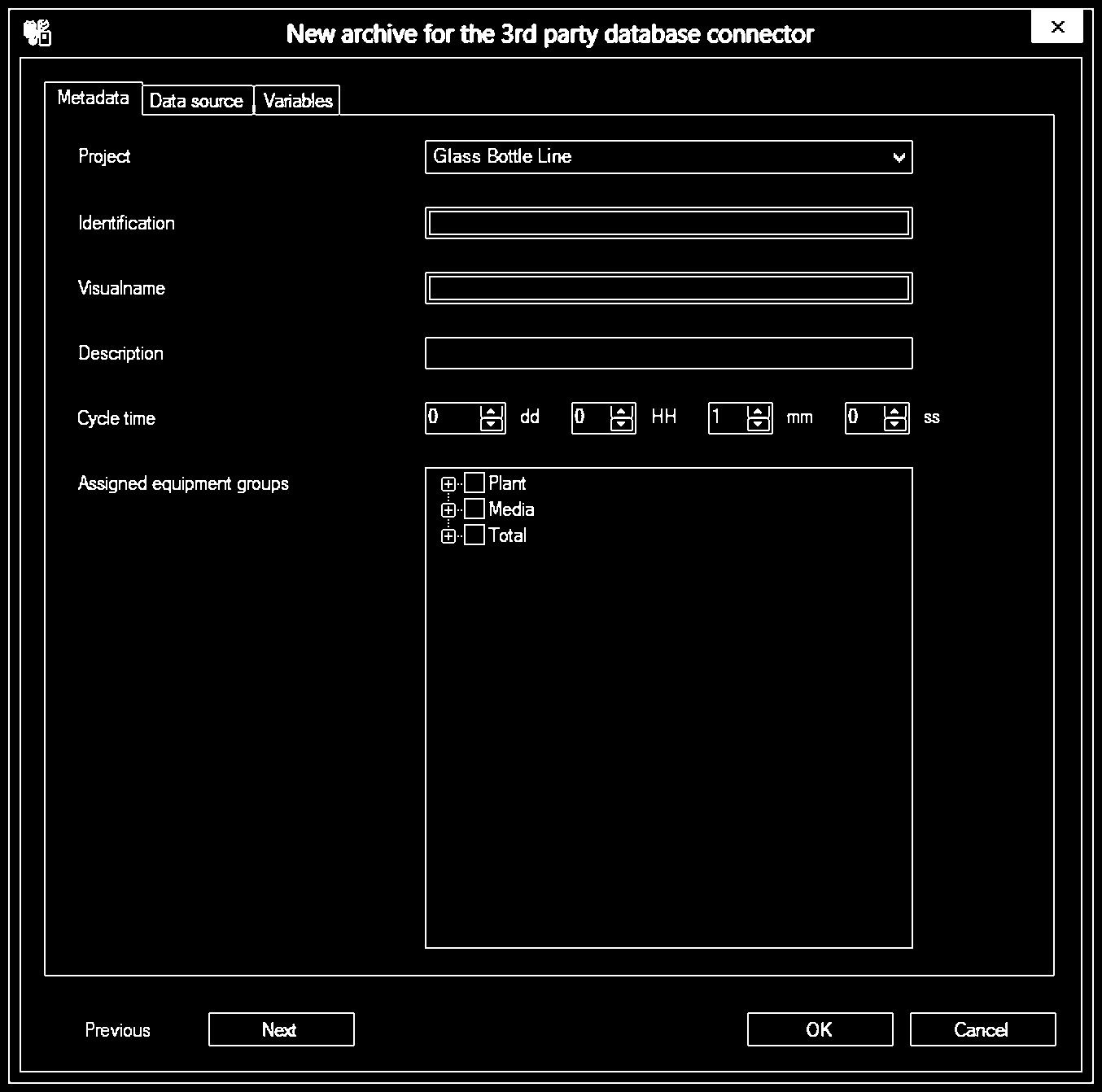
Task: Click the 'Cycle time' label
Action: [116, 418]
